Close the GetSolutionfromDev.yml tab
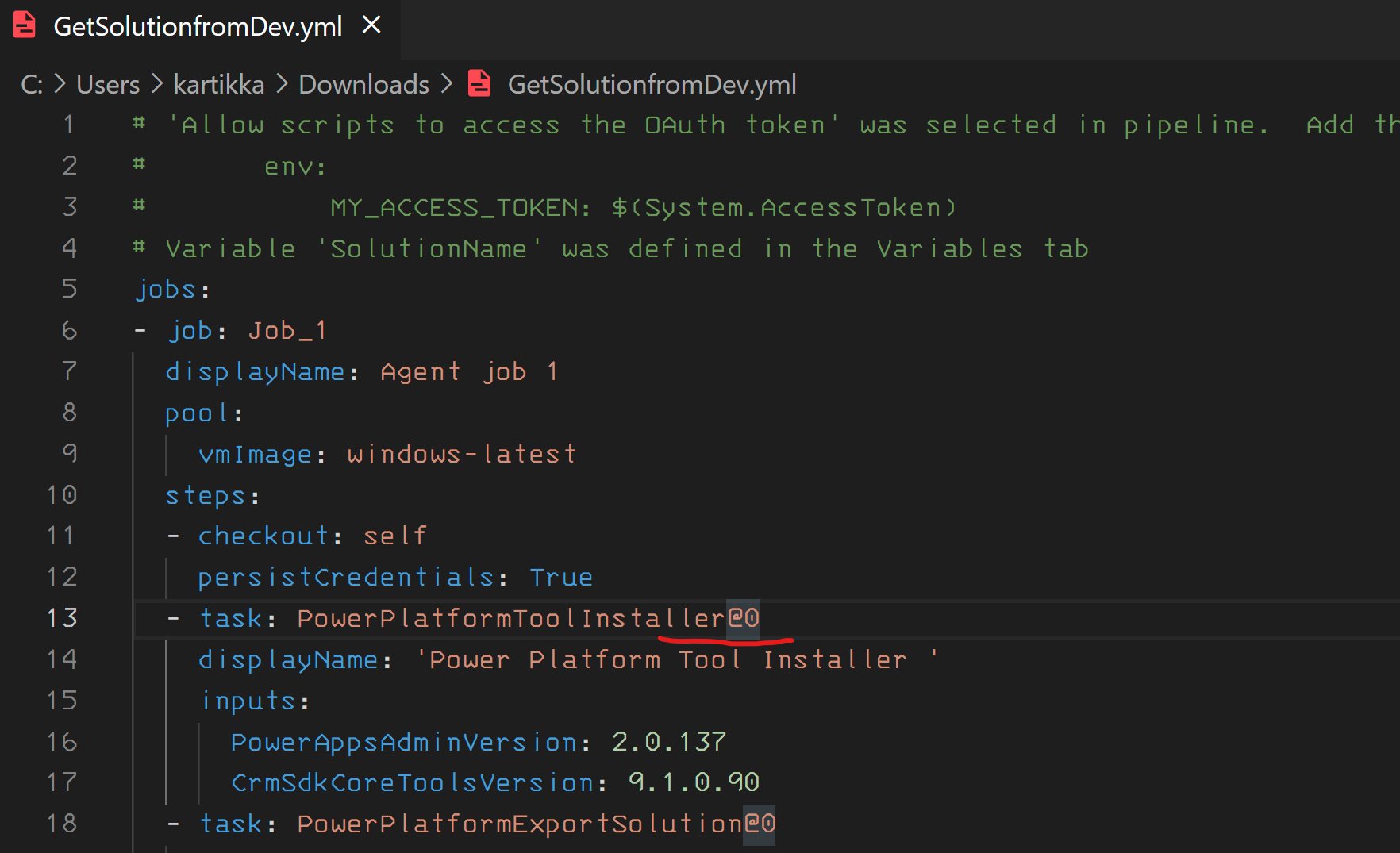This screenshot has width=1400, height=853. (x=371, y=25)
